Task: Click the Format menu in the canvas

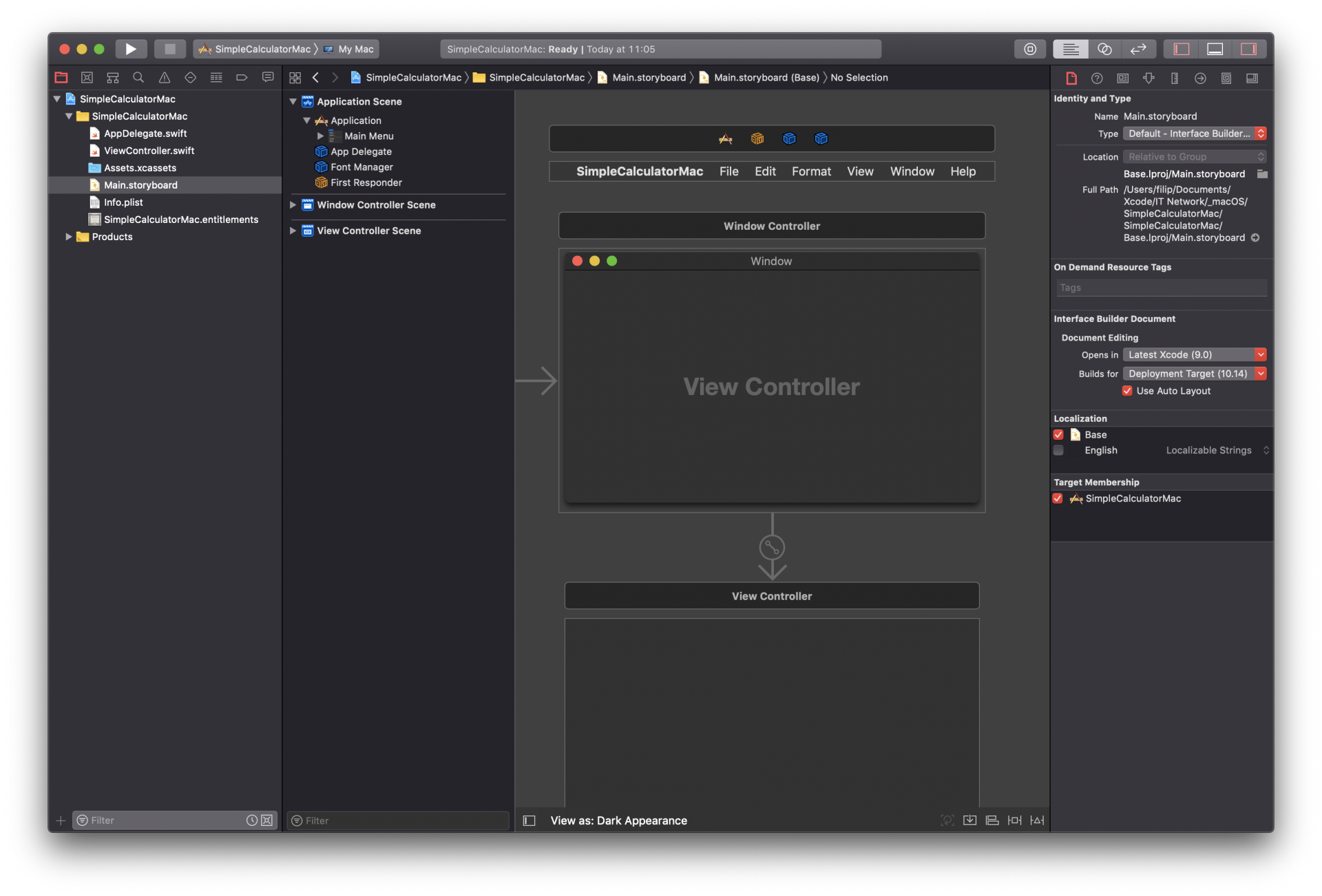Action: pyautogui.click(x=811, y=171)
